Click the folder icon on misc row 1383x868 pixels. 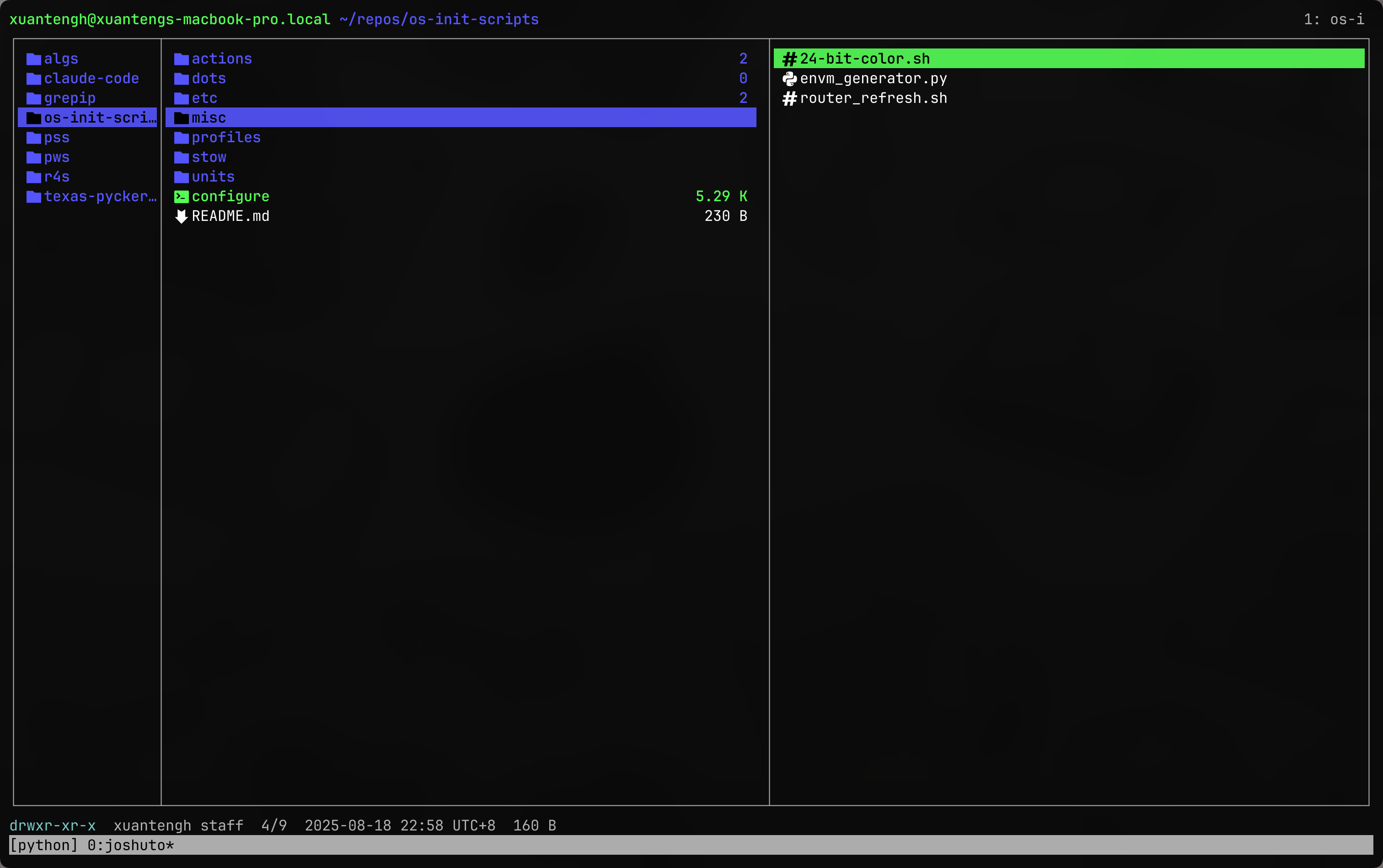182,118
